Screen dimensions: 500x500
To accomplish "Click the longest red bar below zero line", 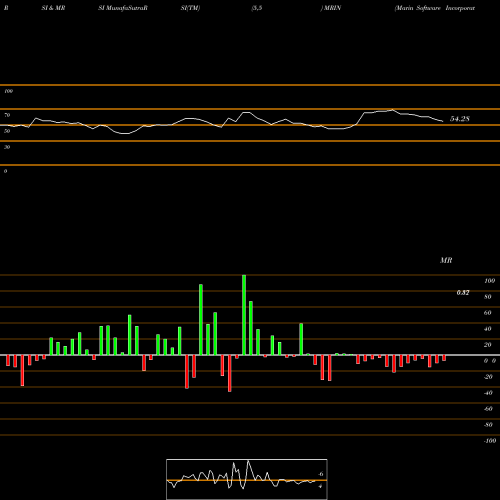I will click(x=229, y=373).
